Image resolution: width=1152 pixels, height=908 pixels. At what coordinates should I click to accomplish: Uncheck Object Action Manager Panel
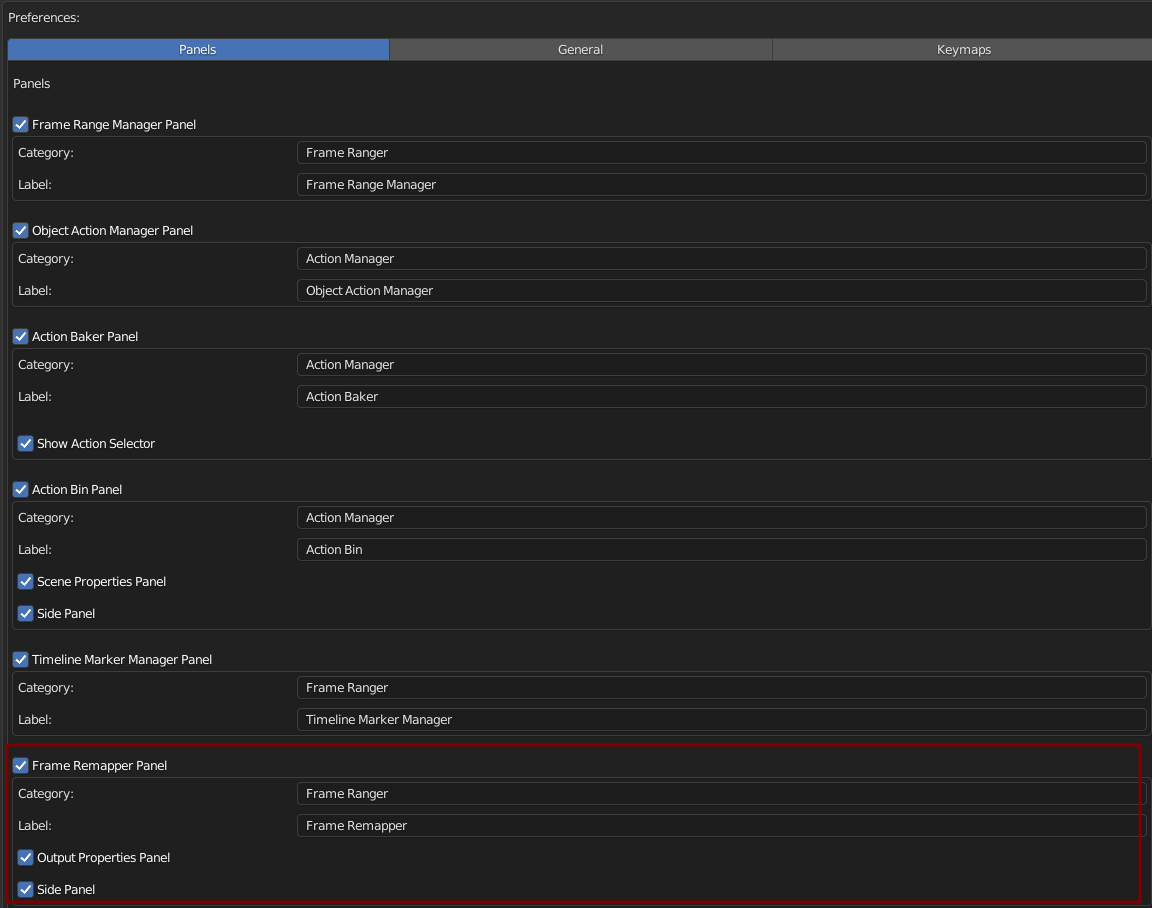pos(21,231)
